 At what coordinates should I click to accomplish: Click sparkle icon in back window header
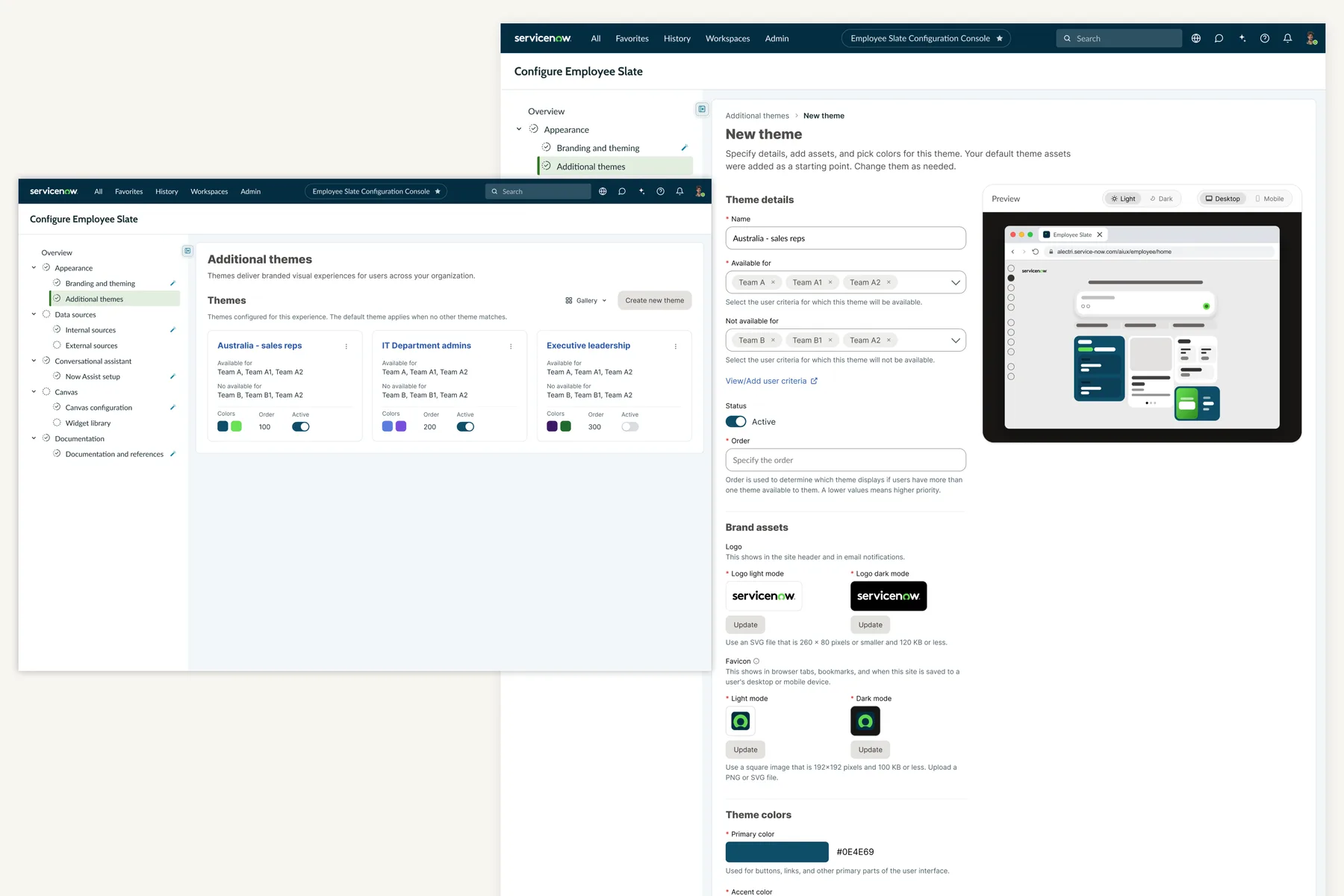[x=1242, y=38]
